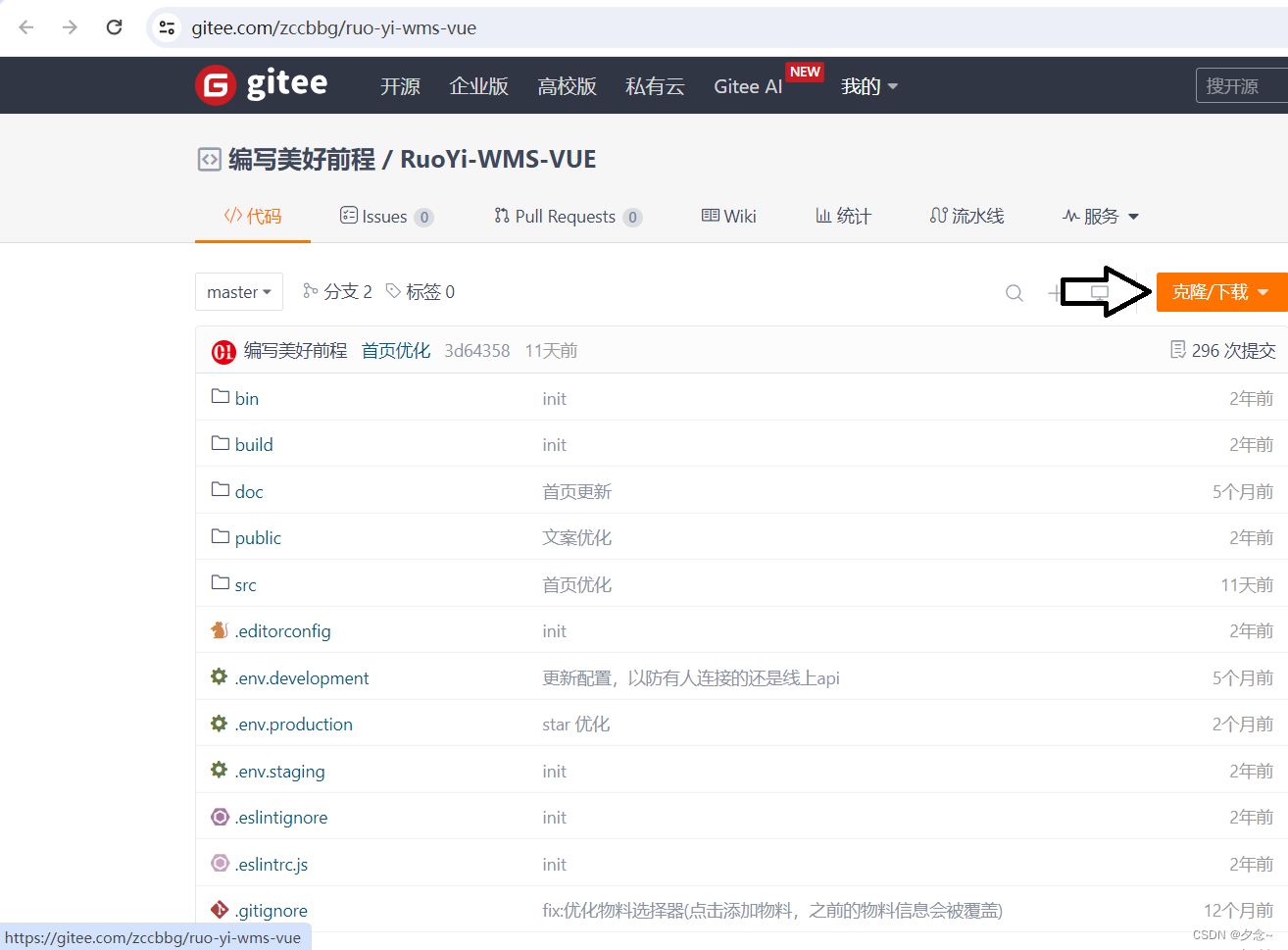This screenshot has width=1288, height=950.
Task: Click the build folder icon
Action: [221, 443]
